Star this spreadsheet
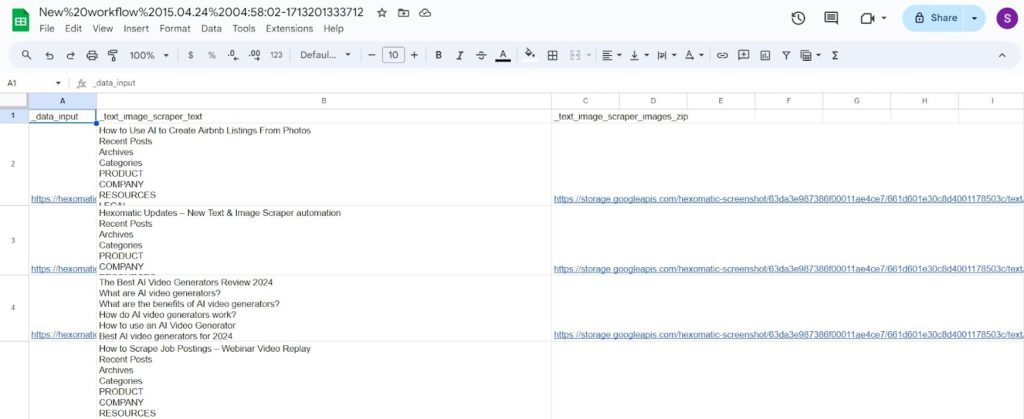 tap(382, 12)
